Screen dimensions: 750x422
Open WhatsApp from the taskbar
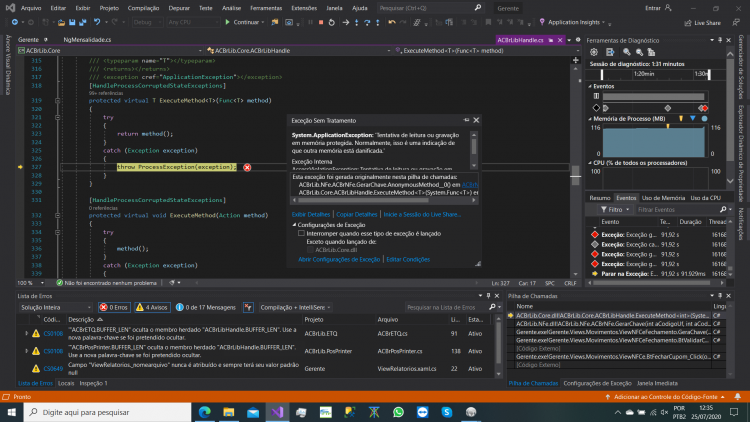pyautogui.click(x=398, y=412)
